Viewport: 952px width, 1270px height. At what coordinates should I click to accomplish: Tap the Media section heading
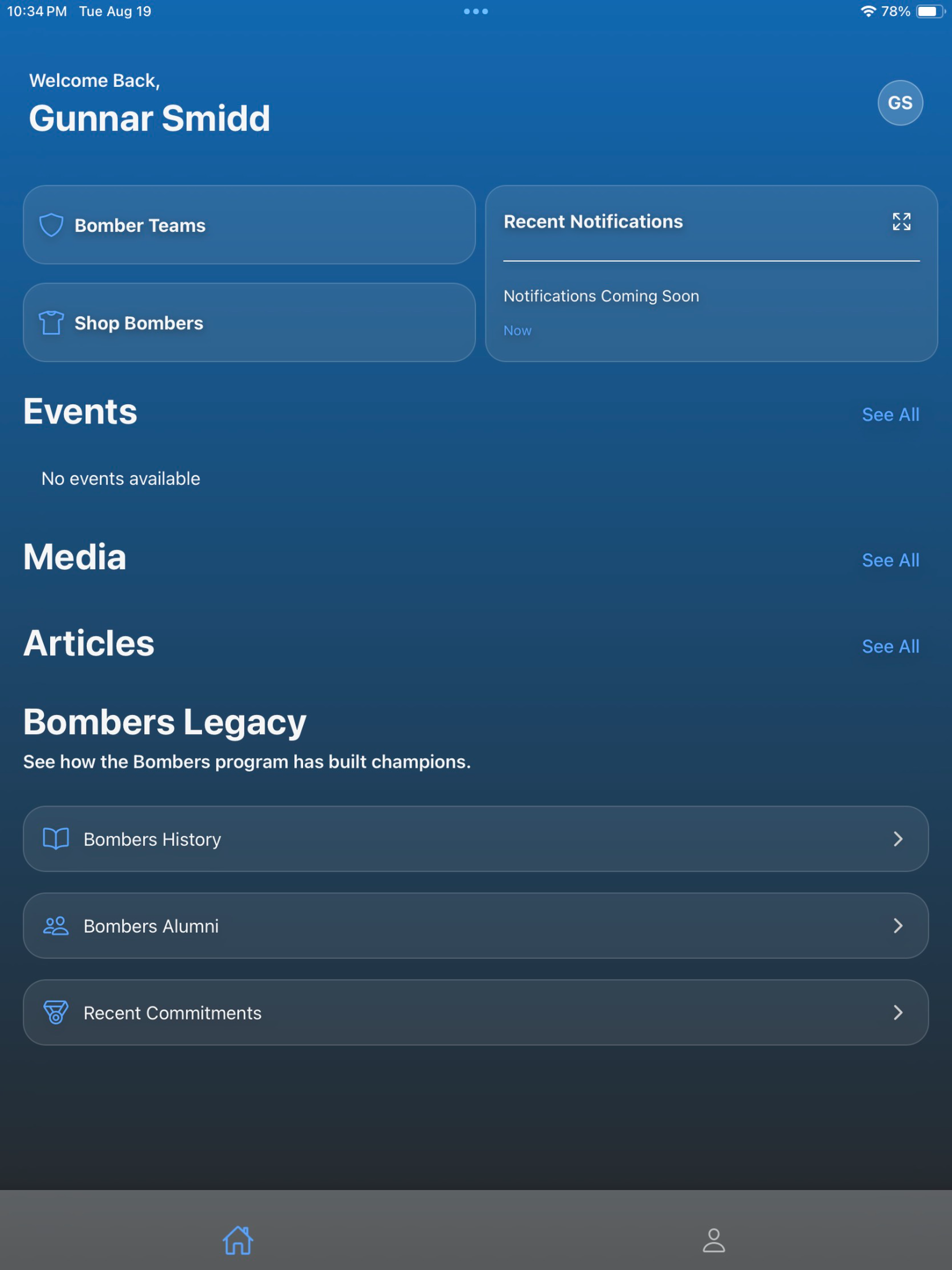click(75, 557)
